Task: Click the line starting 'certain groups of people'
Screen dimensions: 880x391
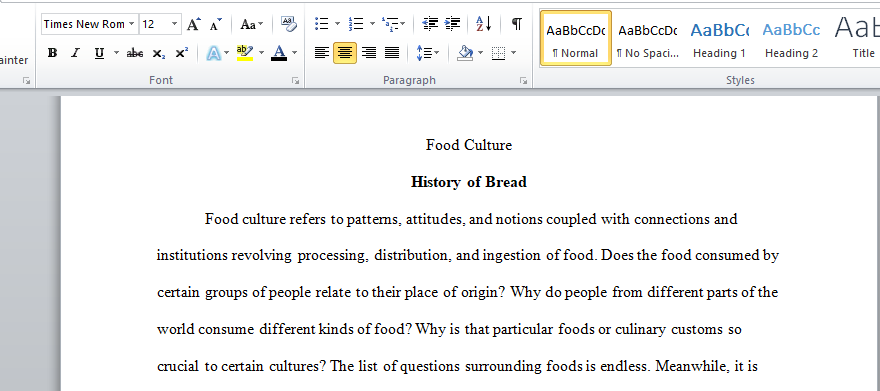Action: click(x=468, y=293)
